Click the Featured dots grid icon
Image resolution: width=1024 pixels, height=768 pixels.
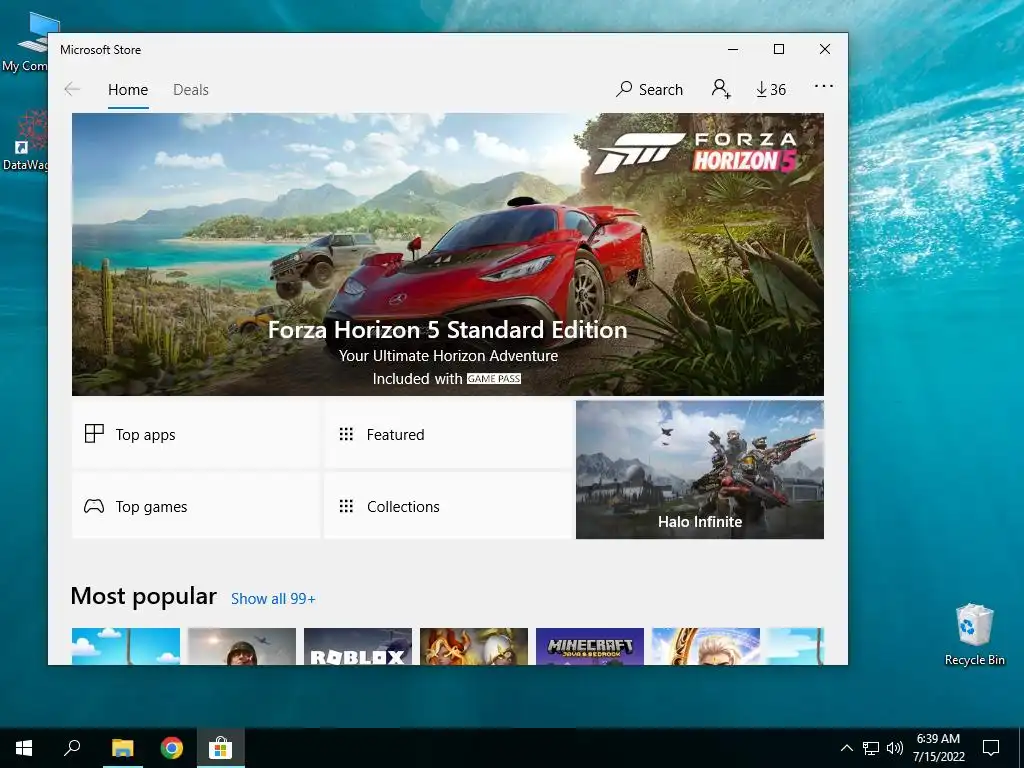click(x=346, y=434)
